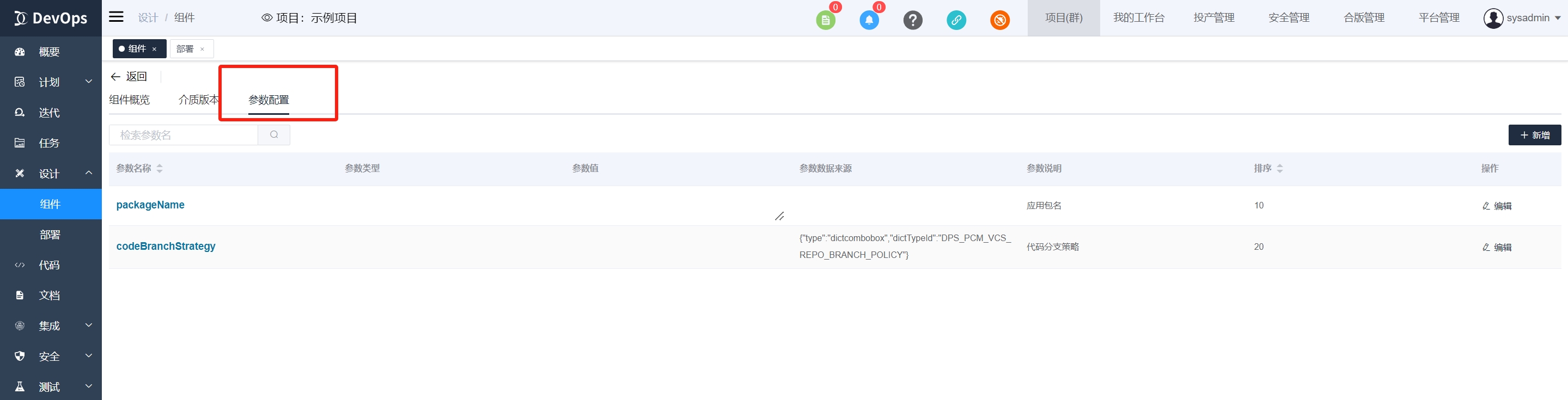Sort by 参数名称 column

[x=160, y=168]
